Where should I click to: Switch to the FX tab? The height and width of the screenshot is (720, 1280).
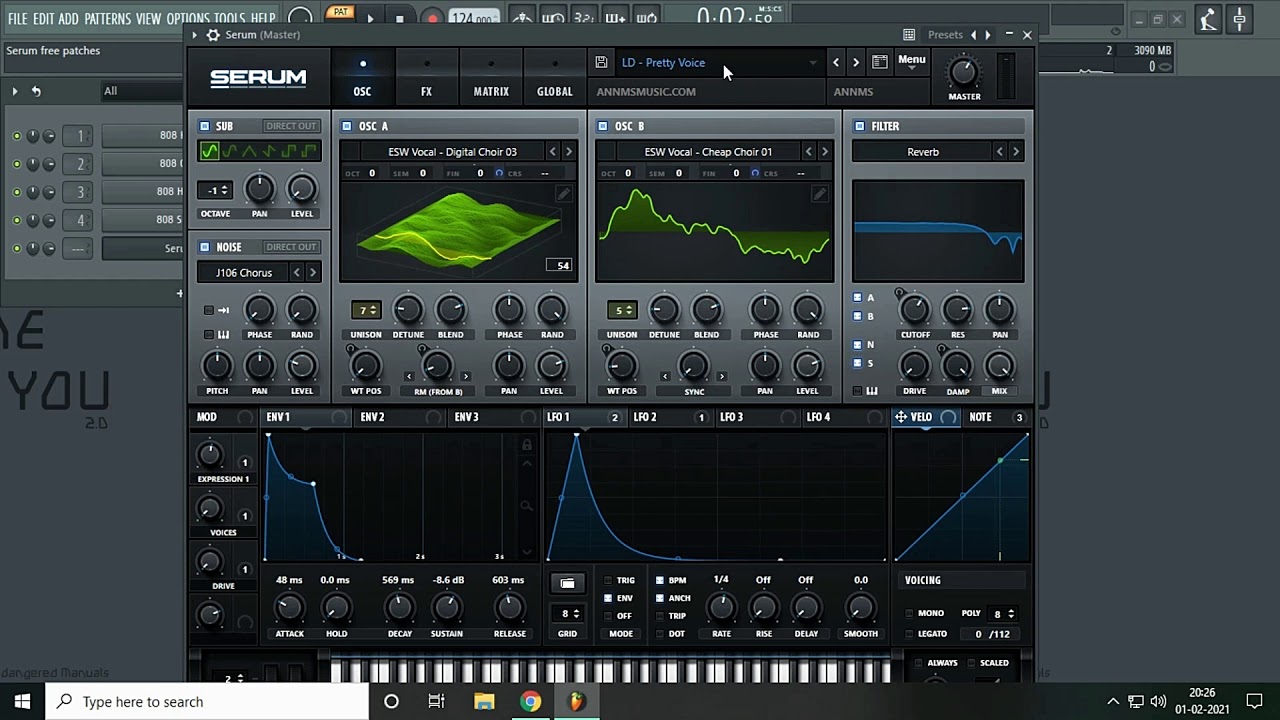coord(426,79)
